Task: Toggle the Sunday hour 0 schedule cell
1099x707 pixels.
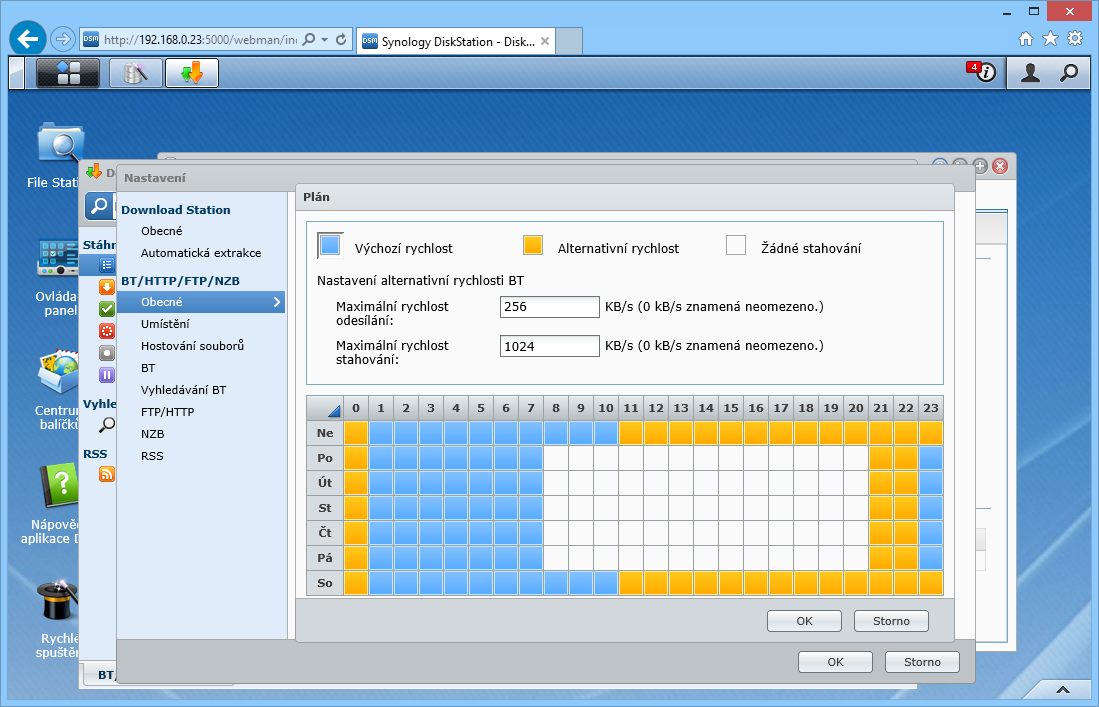Action: tap(356, 433)
